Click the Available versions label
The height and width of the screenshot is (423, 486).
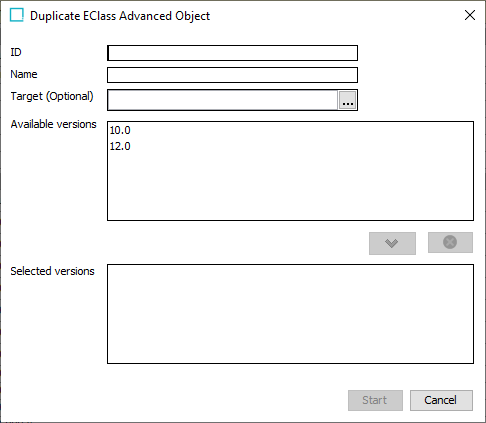click(x=53, y=124)
